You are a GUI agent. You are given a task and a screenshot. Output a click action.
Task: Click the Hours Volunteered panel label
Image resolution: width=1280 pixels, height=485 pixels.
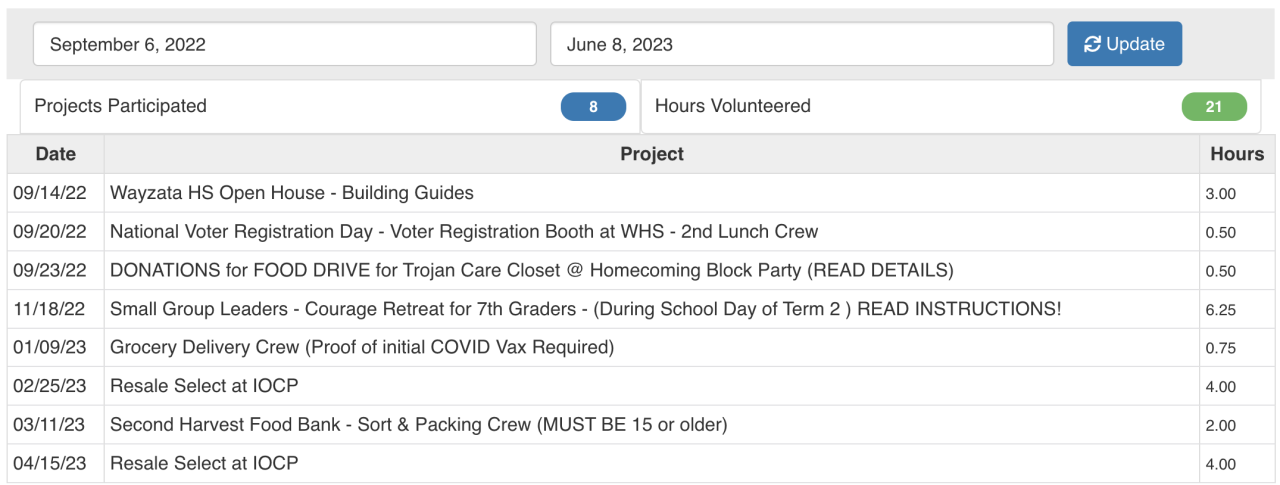732,106
